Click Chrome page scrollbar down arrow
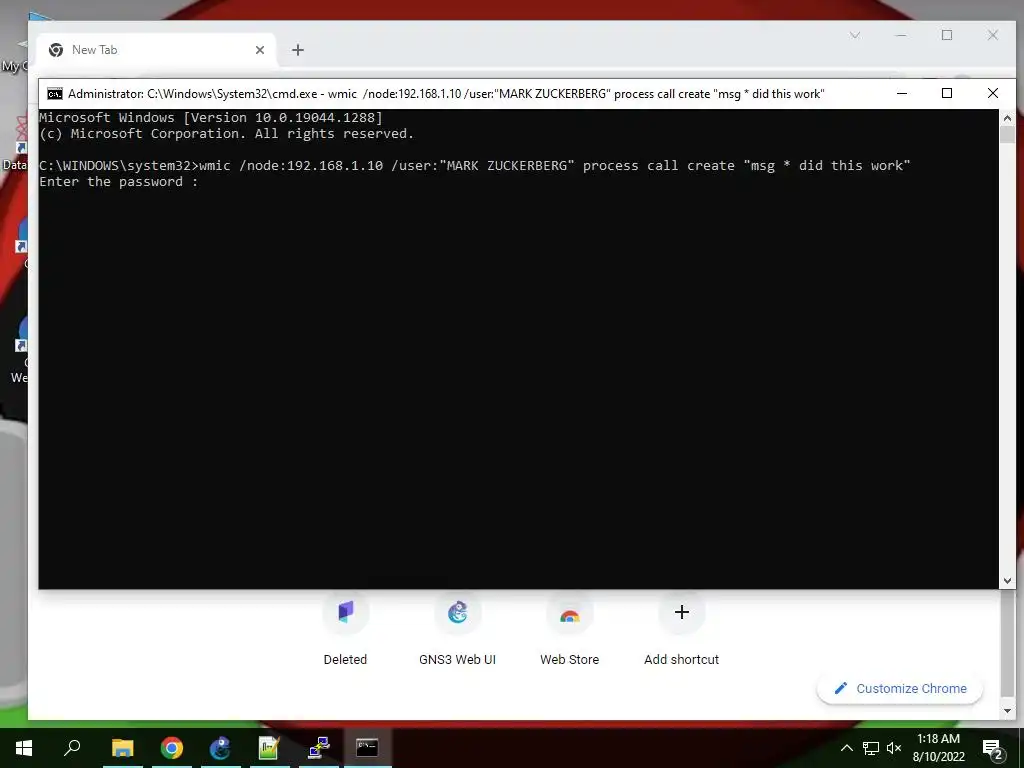1024x768 pixels. 1008,711
